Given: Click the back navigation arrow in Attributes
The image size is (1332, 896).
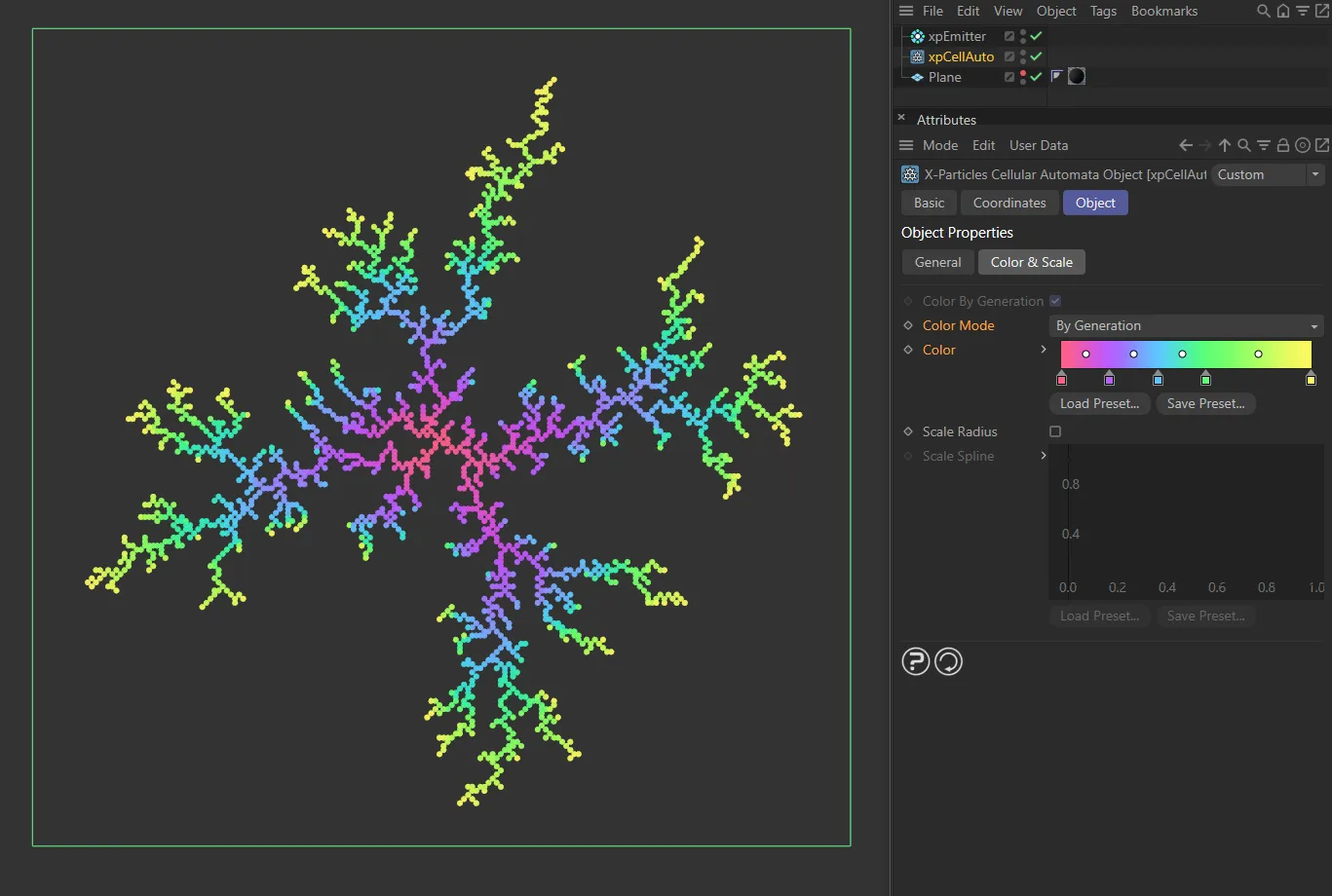Looking at the screenshot, I should 1185,145.
